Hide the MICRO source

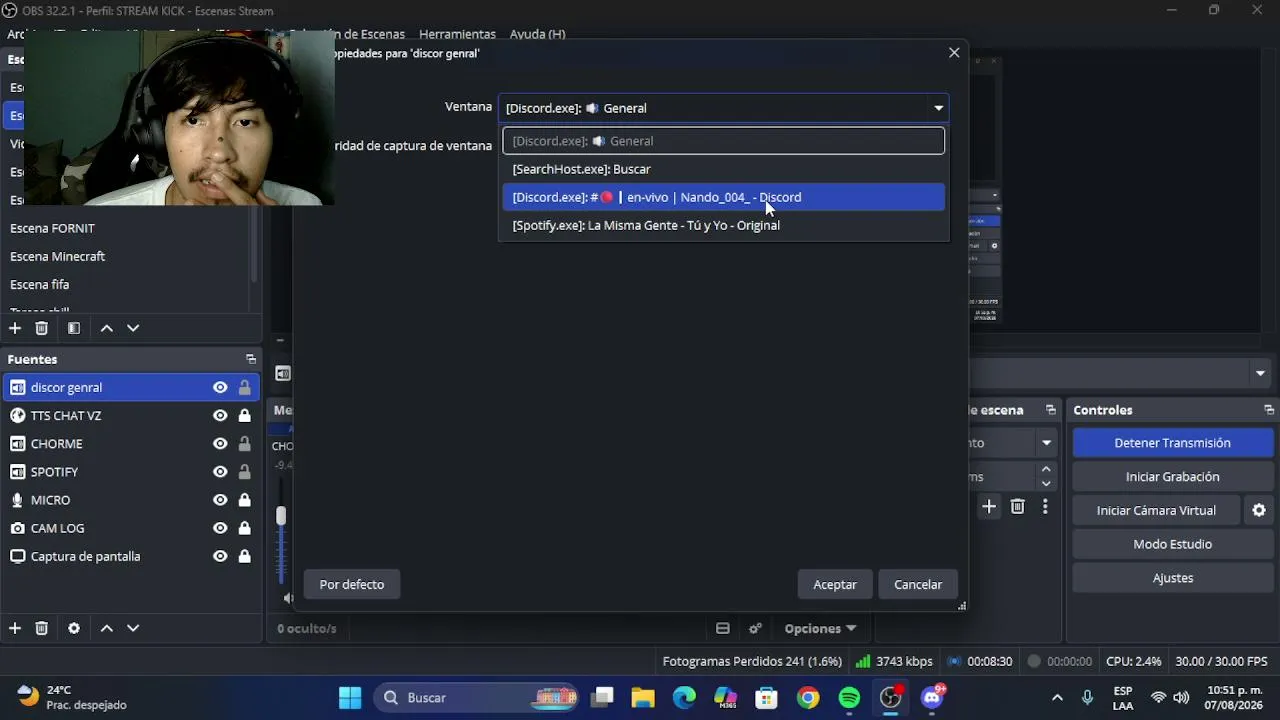point(220,500)
